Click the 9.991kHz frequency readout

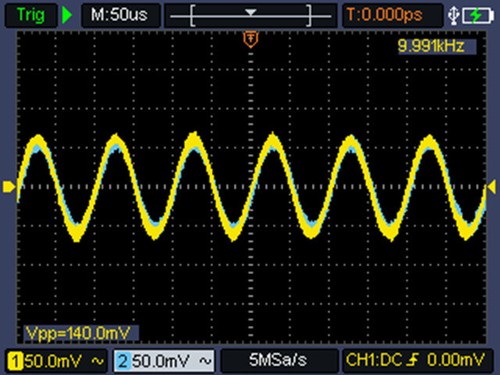pyautogui.click(x=437, y=46)
